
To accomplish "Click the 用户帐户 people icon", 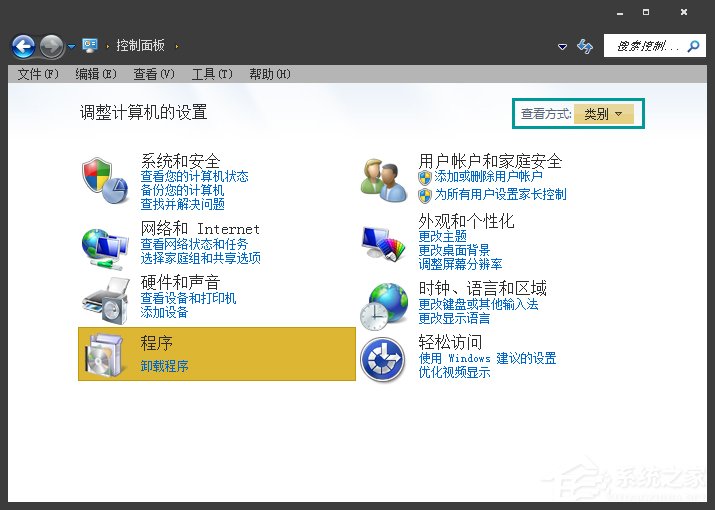I will point(384,181).
